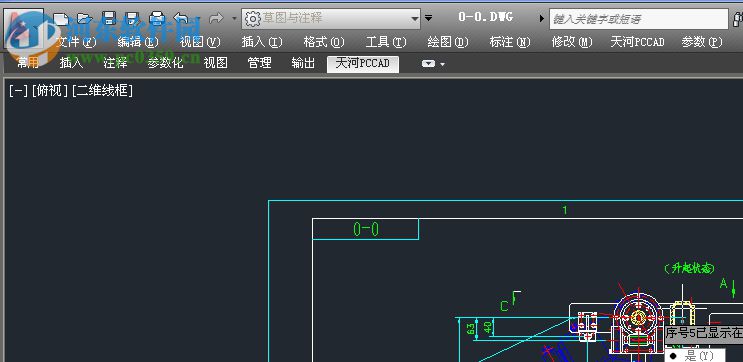The height and width of the screenshot is (362, 743).
Task: Open the 参数(P) menu
Action: (x=702, y=42)
